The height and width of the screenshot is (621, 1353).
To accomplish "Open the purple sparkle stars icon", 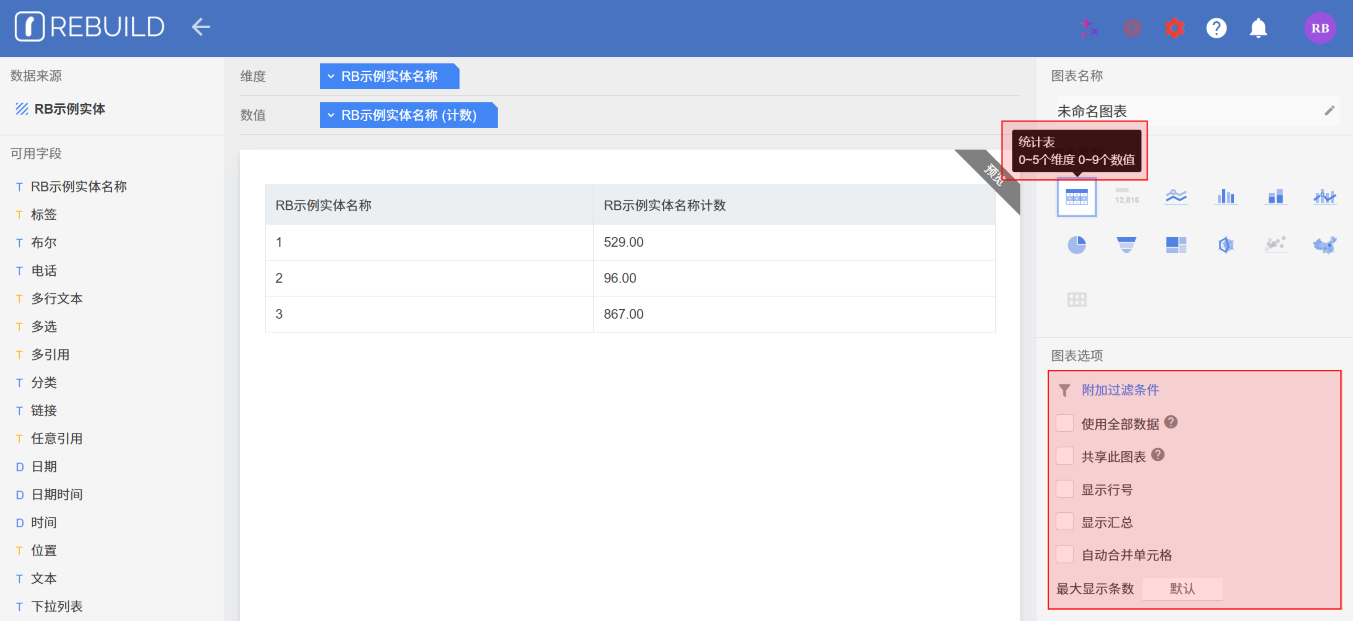I will [1089, 28].
